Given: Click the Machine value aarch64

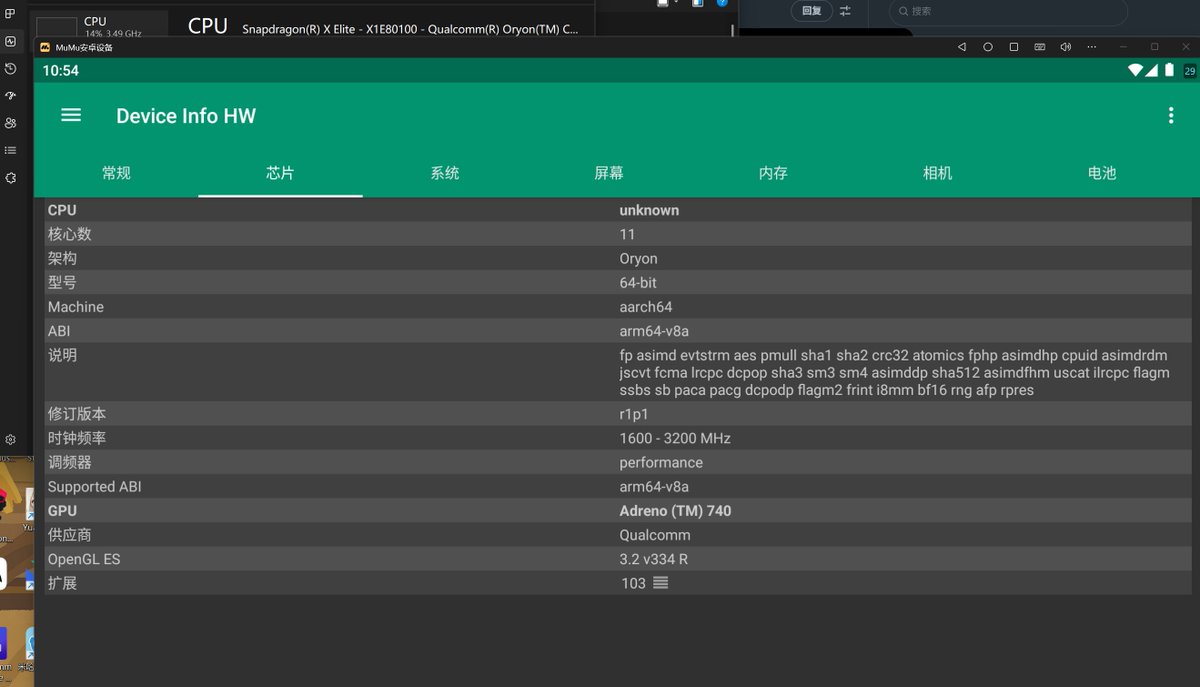Looking at the screenshot, I should [x=646, y=307].
